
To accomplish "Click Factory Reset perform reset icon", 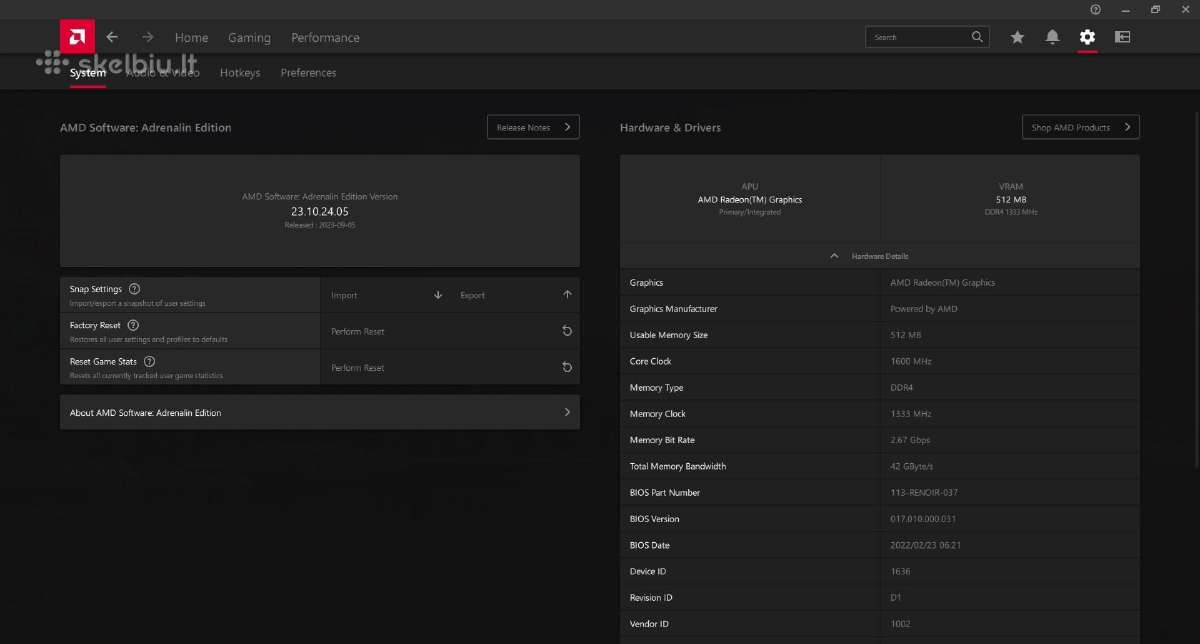I will 567,331.
